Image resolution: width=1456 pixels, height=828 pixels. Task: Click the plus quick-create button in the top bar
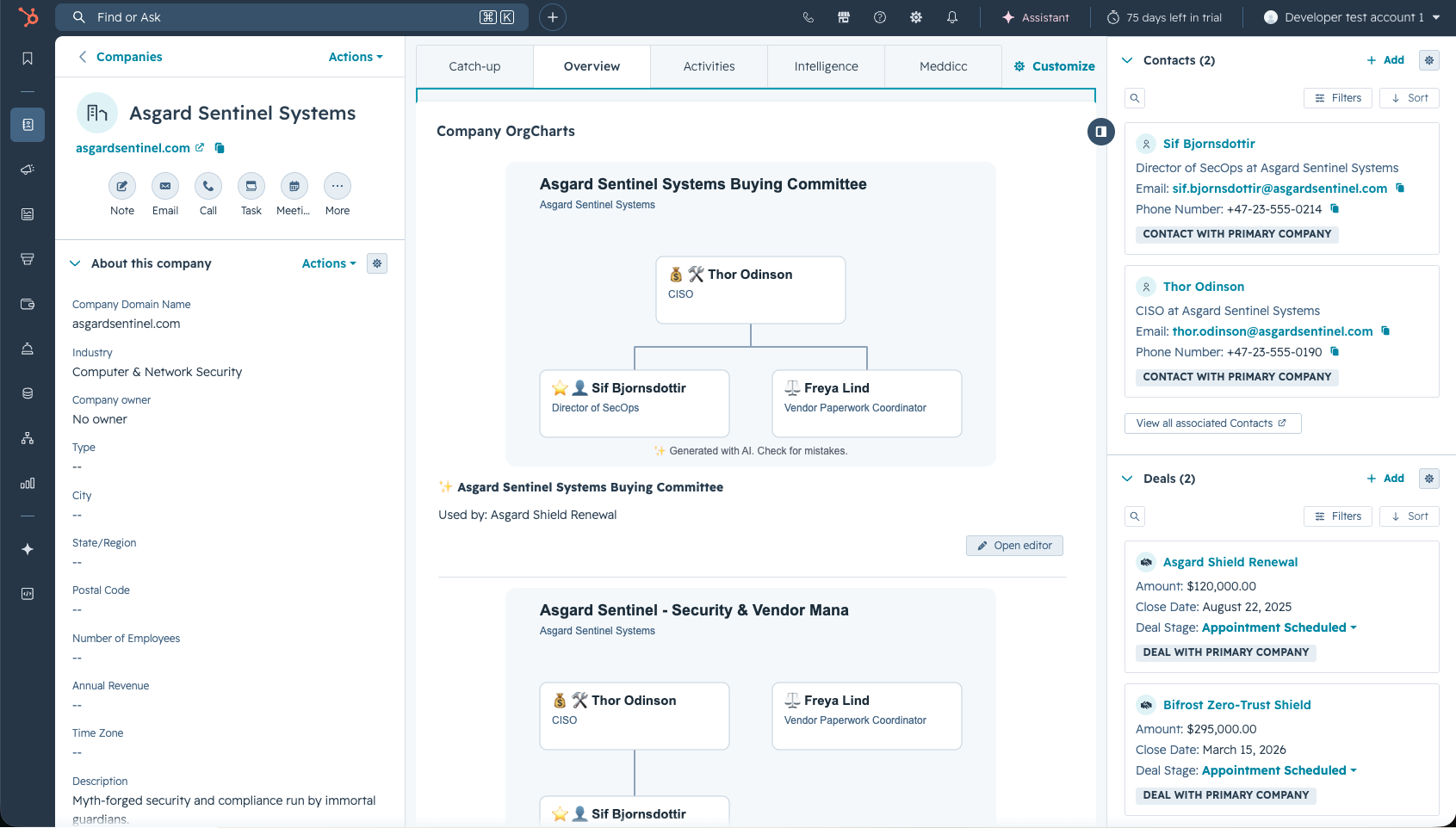(x=553, y=17)
